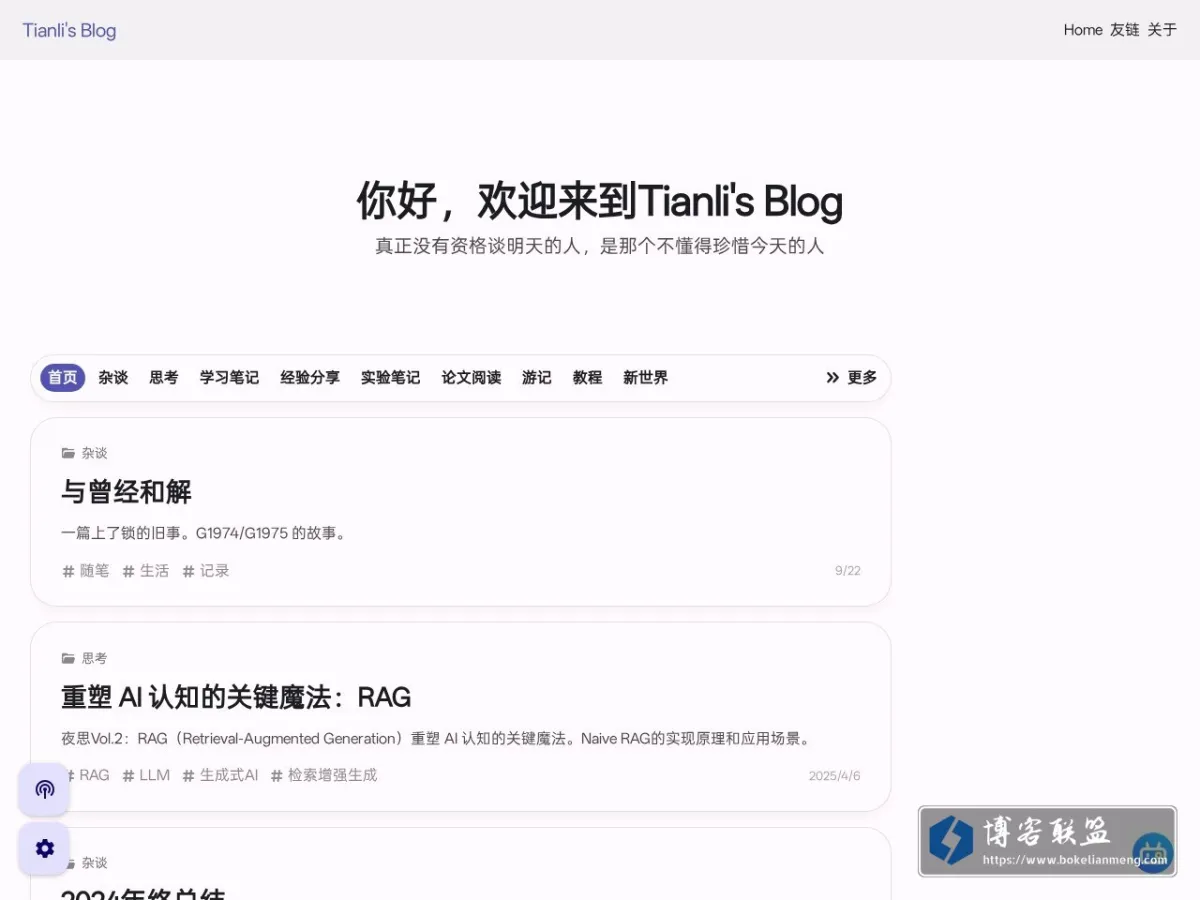Open the podcast broadcast floating button

coord(44,789)
